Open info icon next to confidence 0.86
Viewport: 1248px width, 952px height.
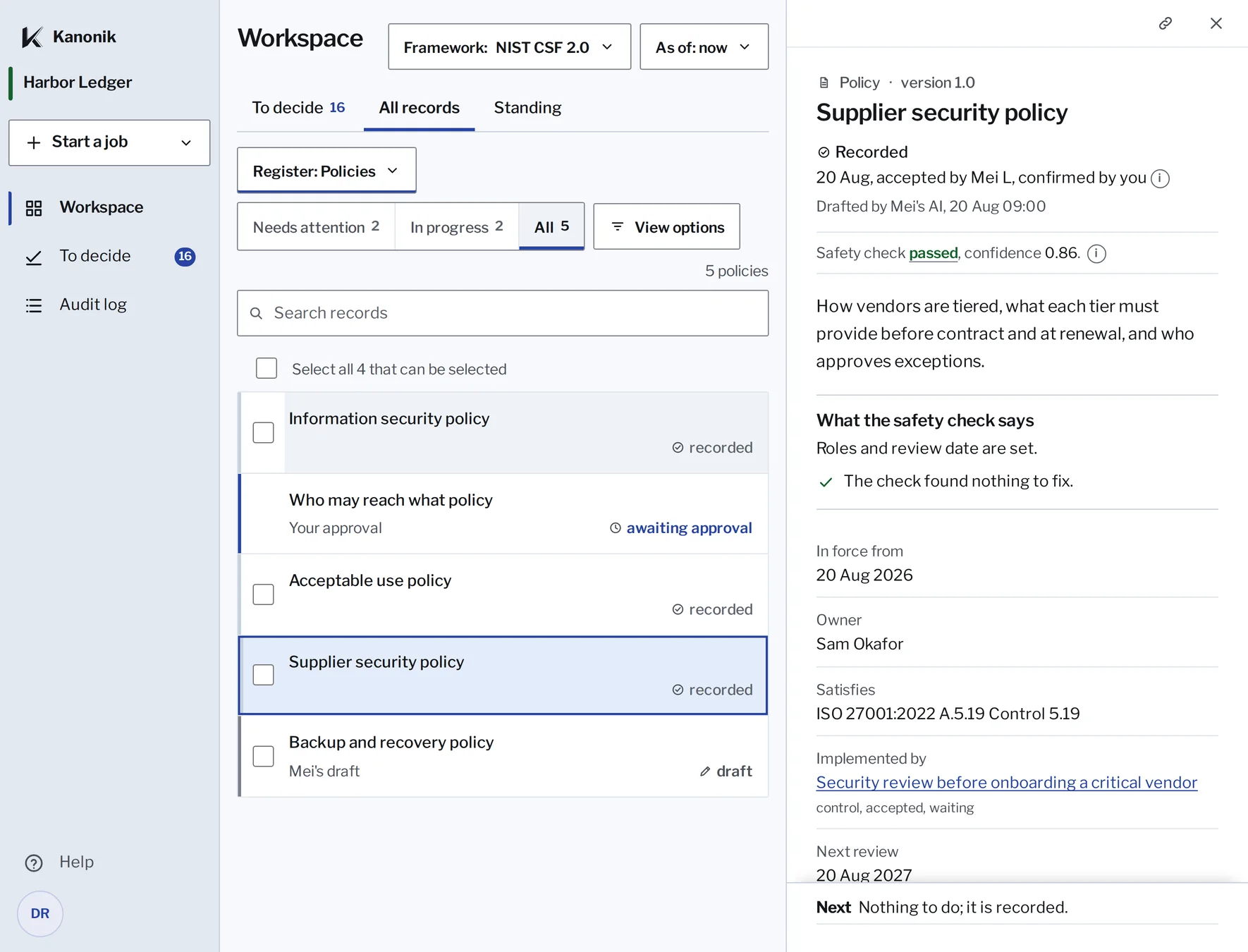pos(1096,253)
